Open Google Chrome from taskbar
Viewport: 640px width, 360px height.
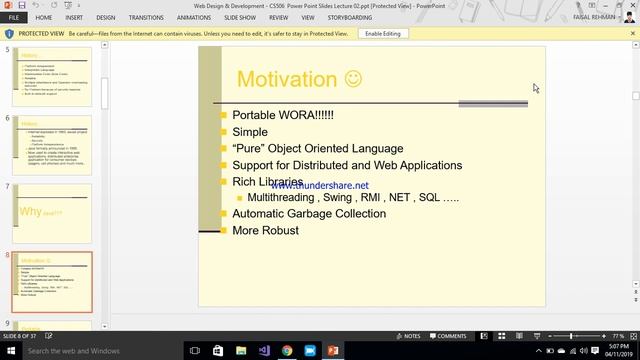[287, 351]
